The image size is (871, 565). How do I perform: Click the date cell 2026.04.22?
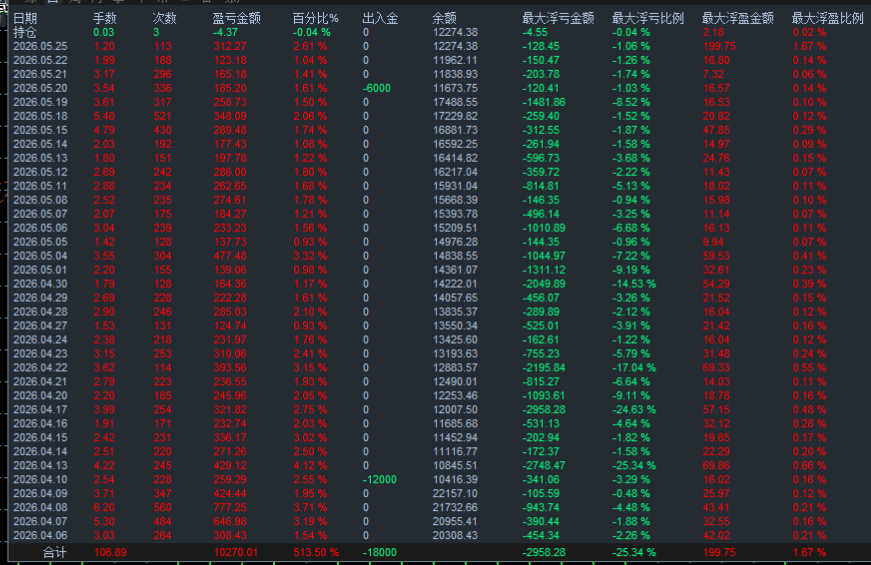pyautogui.click(x=40, y=368)
